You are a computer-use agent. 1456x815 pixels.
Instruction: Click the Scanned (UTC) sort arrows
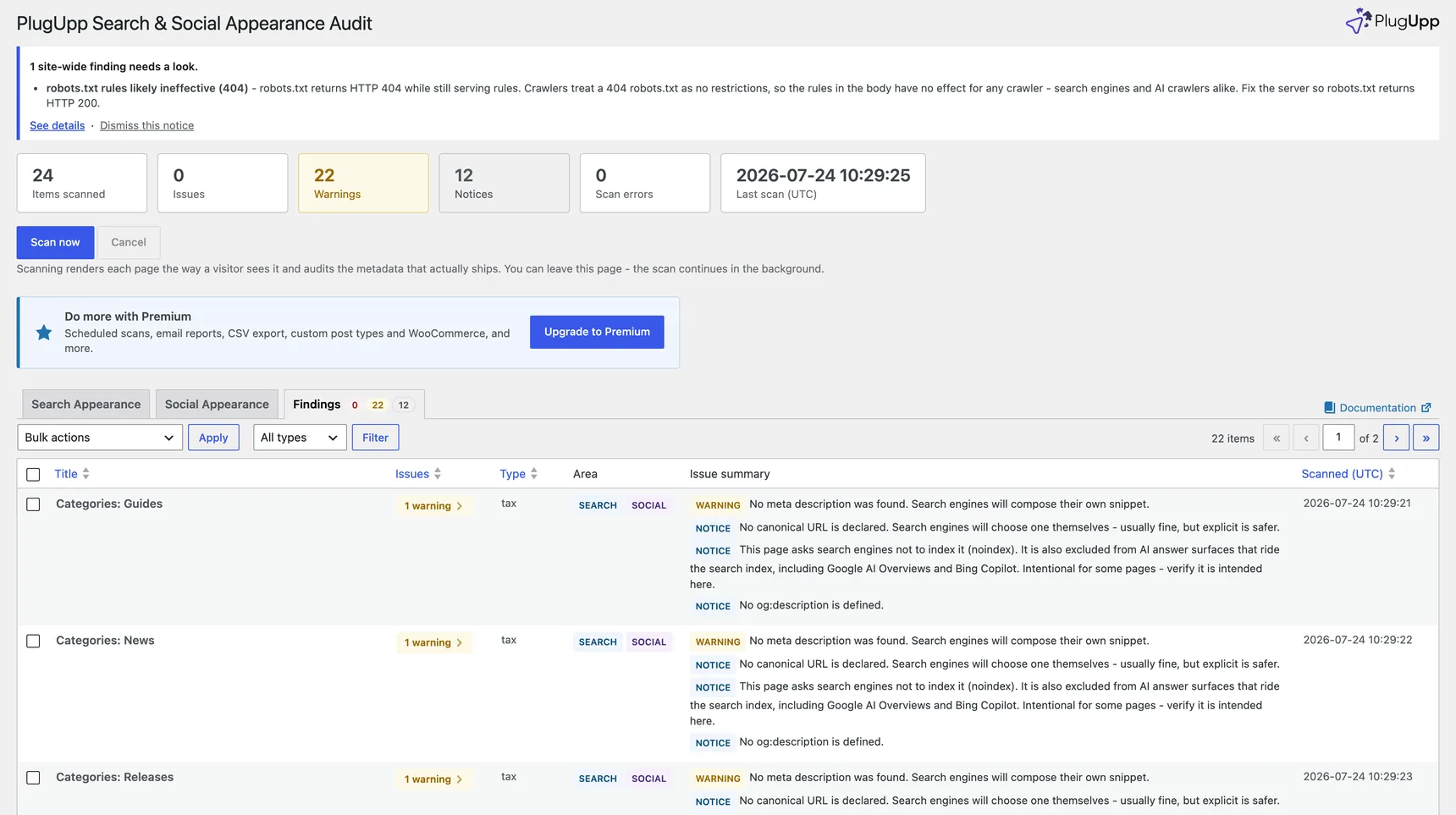[x=1392, y=474]
